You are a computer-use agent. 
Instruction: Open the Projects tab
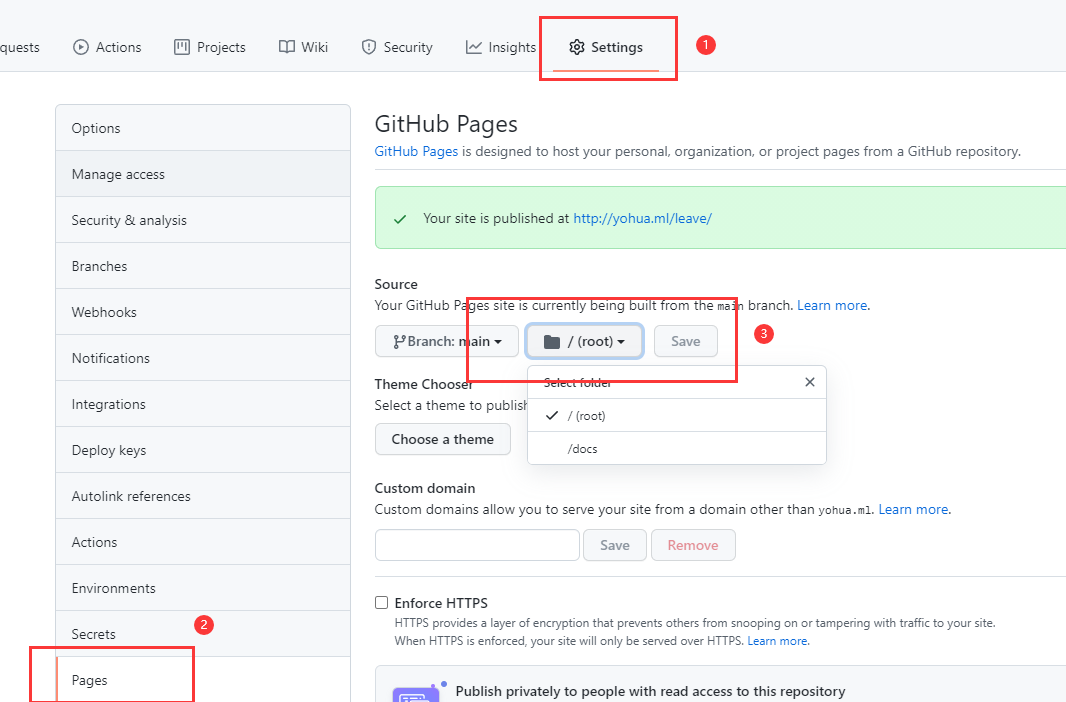click(209, 47)
